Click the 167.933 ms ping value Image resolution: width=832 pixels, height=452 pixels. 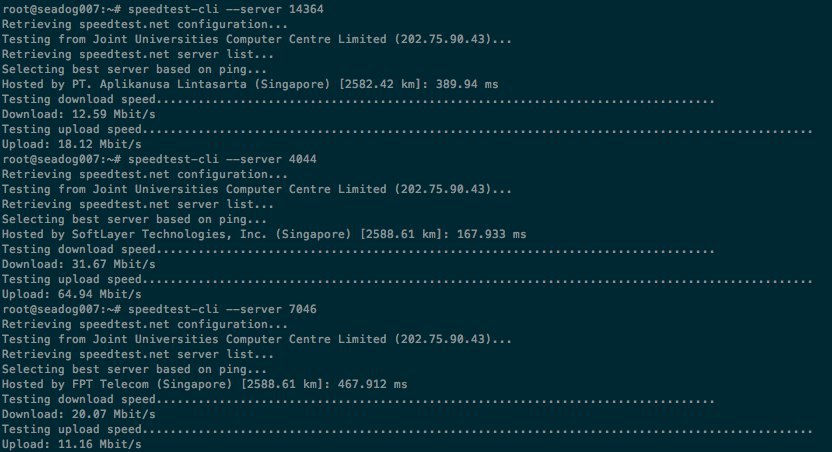tap(491, 234)
